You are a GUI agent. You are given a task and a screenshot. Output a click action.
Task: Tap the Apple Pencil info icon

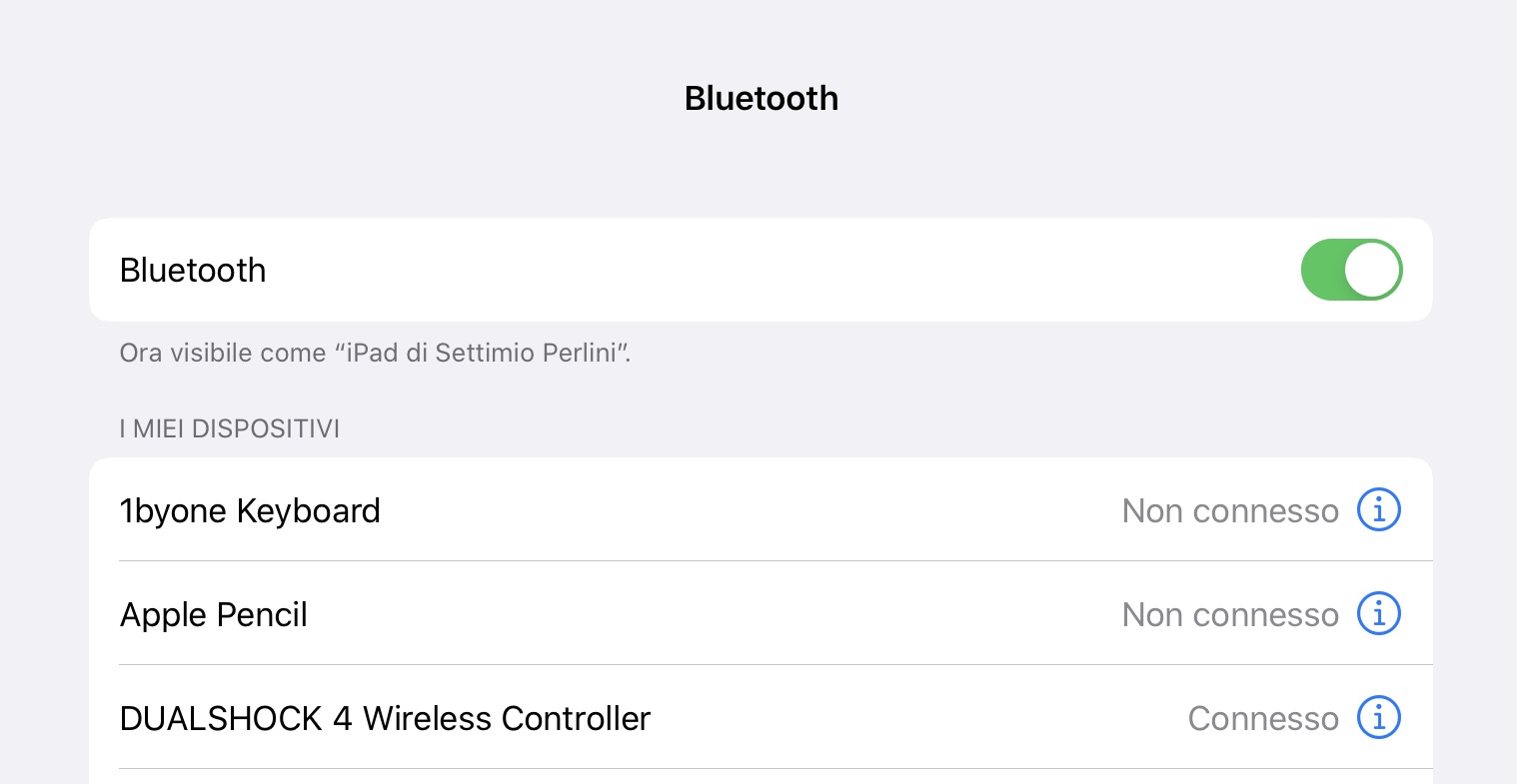[x=1378, y=614]
